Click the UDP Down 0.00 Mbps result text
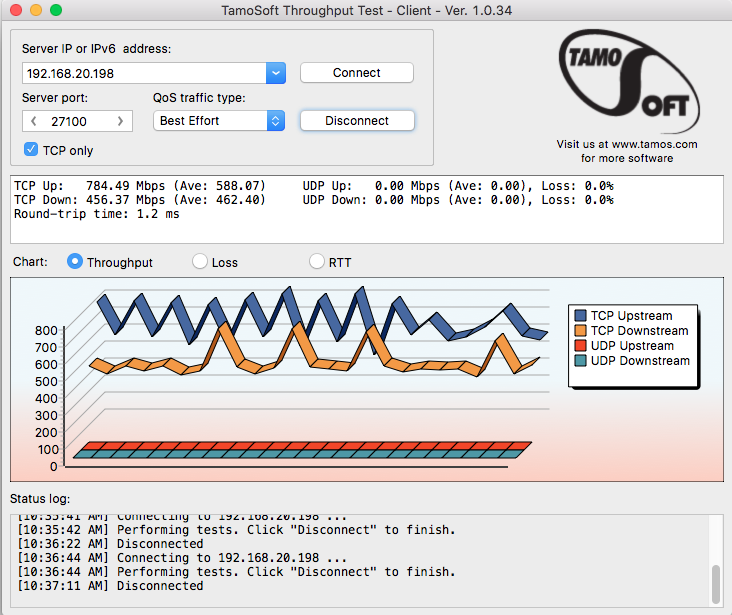This screenshot has height=615, width=732. [458, 200]
